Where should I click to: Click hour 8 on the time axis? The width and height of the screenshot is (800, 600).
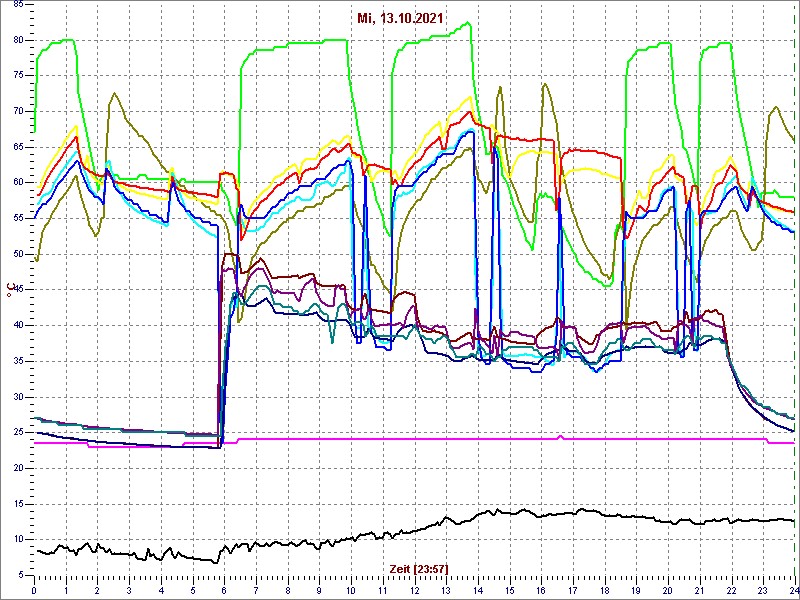288,591
